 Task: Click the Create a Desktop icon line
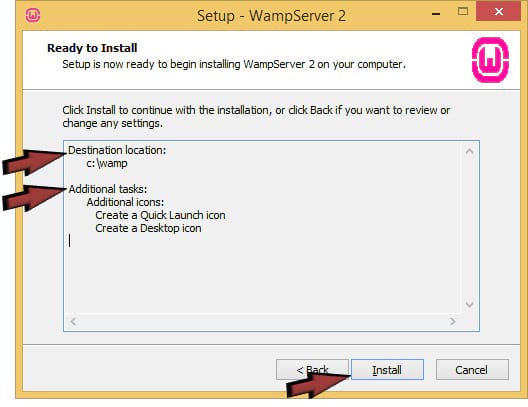(x=148, y=228)
